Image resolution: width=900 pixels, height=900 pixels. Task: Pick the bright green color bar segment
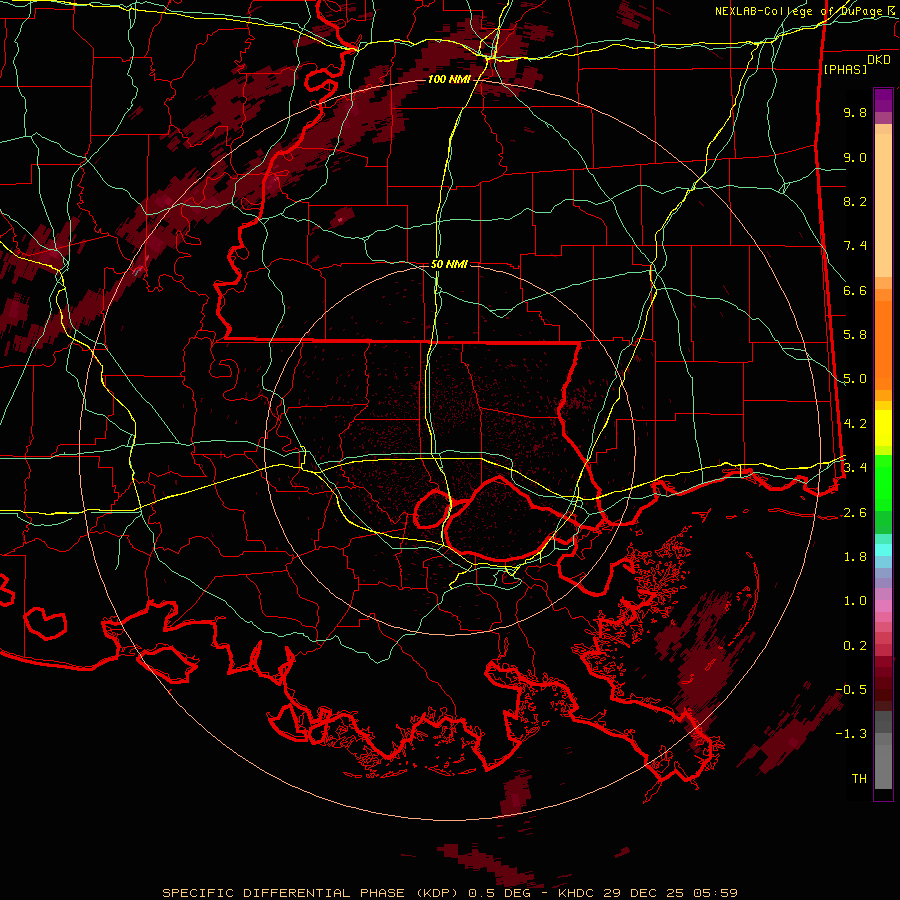coord(883,483)
